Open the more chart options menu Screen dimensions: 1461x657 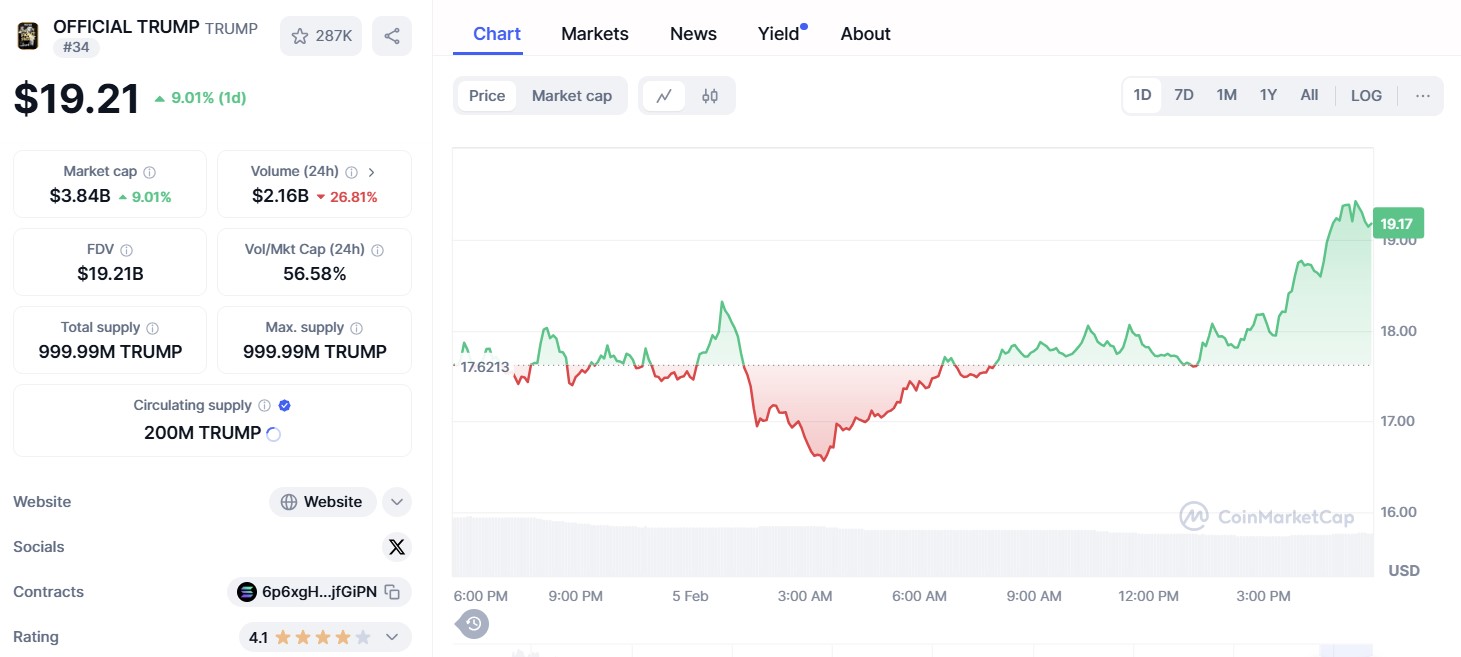click(1423, 96)
